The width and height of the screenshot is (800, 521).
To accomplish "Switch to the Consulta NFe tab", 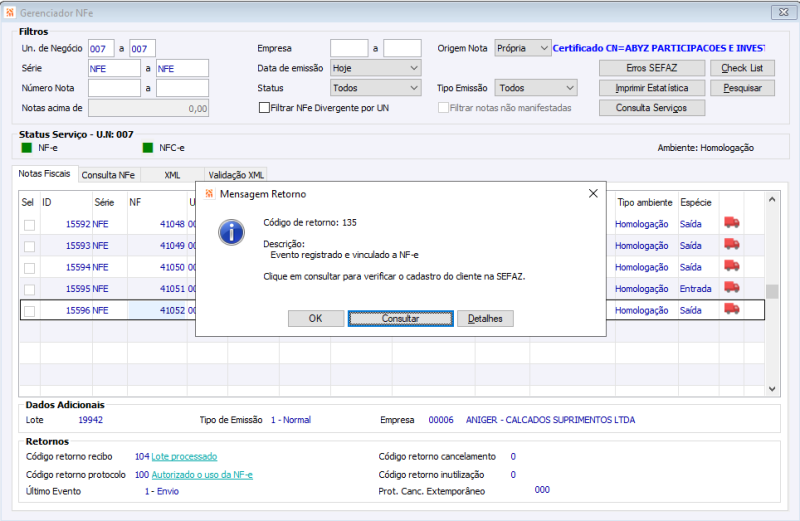I will [108, 175].
